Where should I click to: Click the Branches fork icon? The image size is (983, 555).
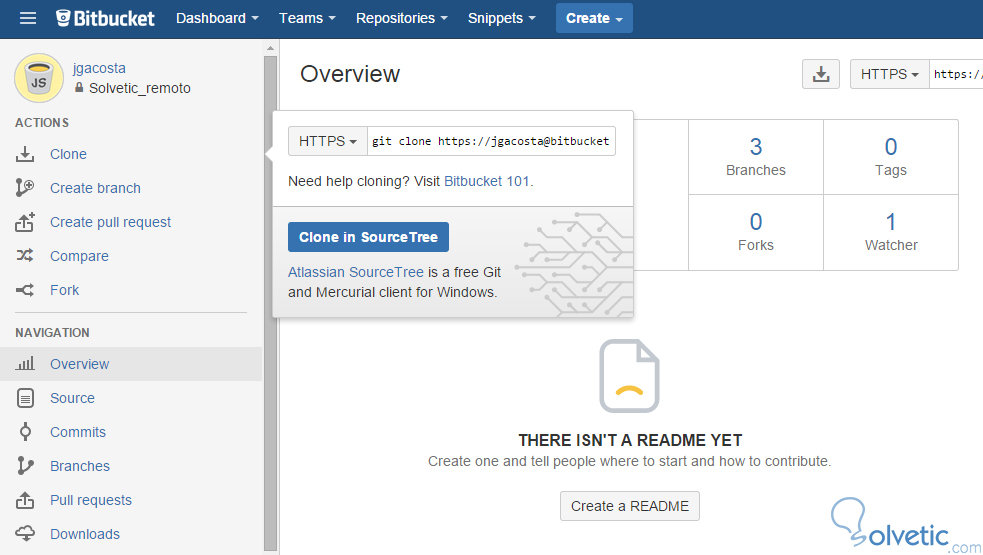(25, 466)
